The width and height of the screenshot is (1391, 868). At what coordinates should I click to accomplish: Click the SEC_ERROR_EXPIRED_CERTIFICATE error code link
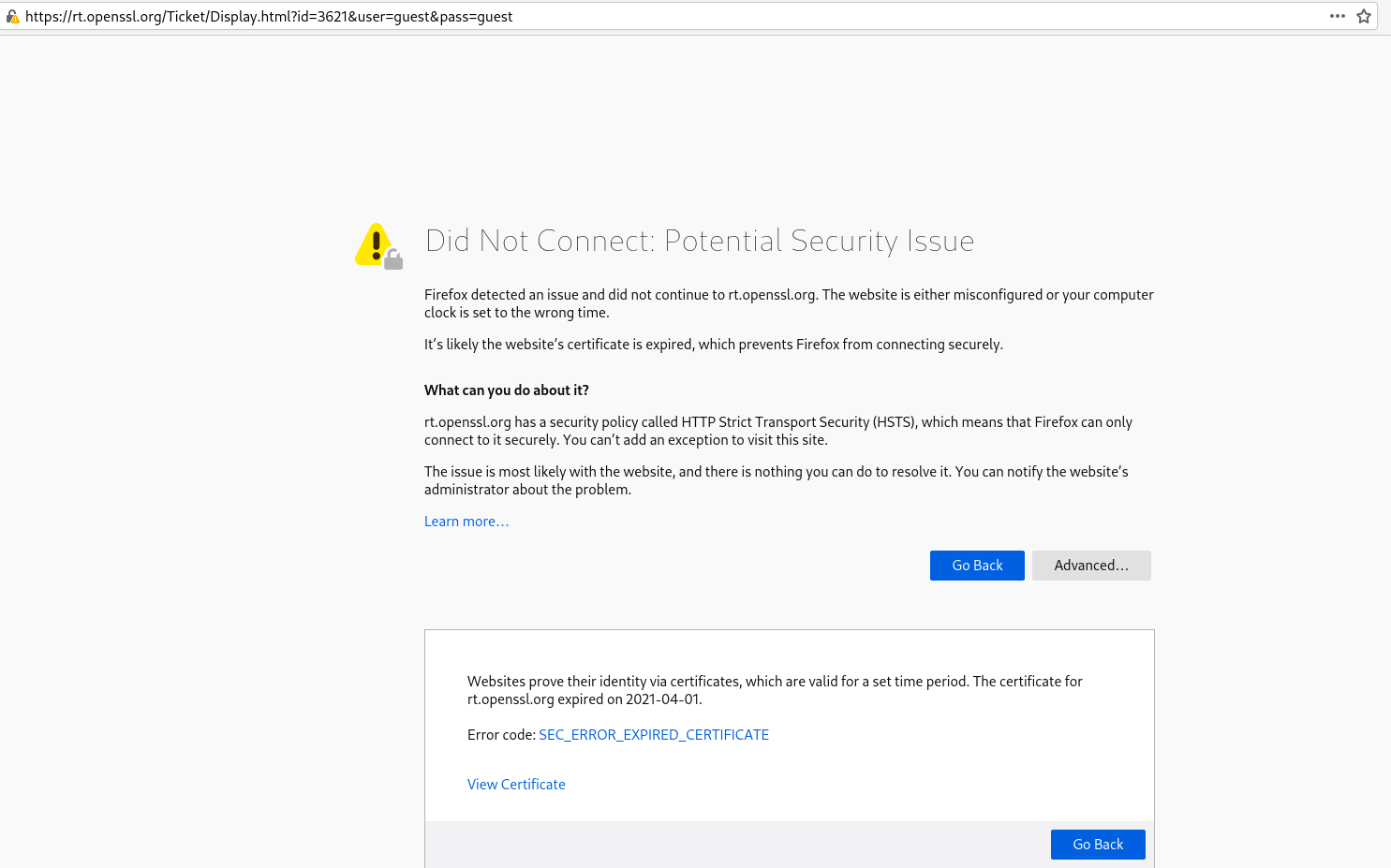[653, 734]
